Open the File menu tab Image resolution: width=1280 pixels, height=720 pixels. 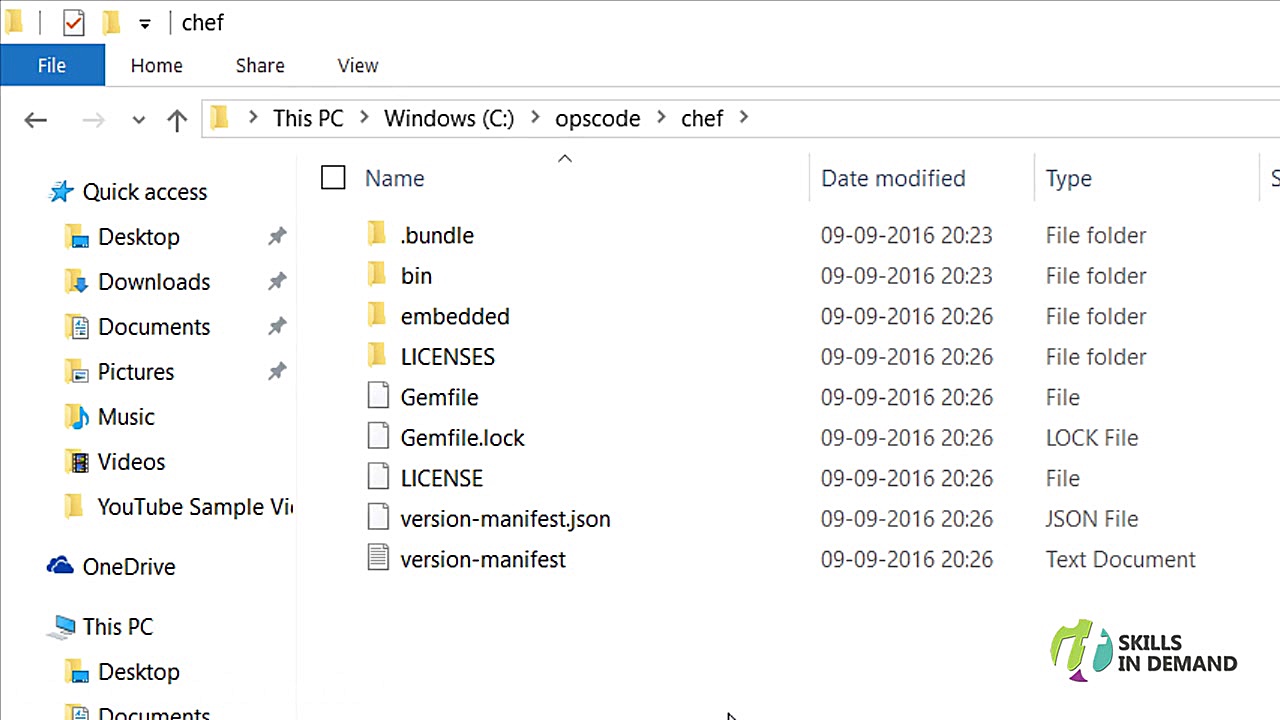pyautogui.click(x=52, y=66)
